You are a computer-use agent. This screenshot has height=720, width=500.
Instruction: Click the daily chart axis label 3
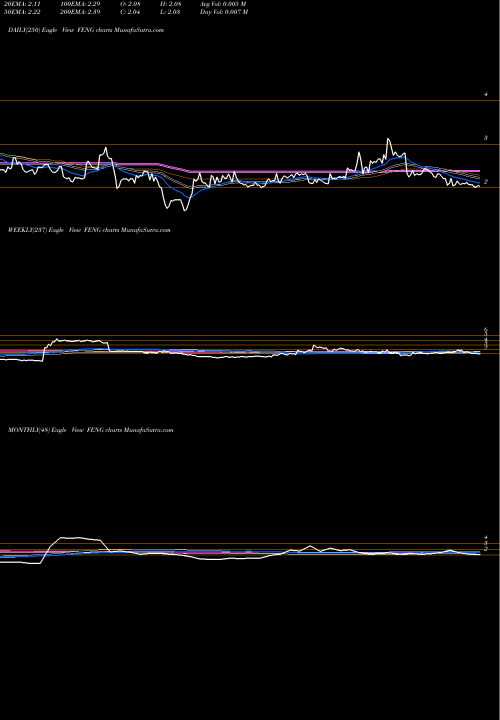486,138
